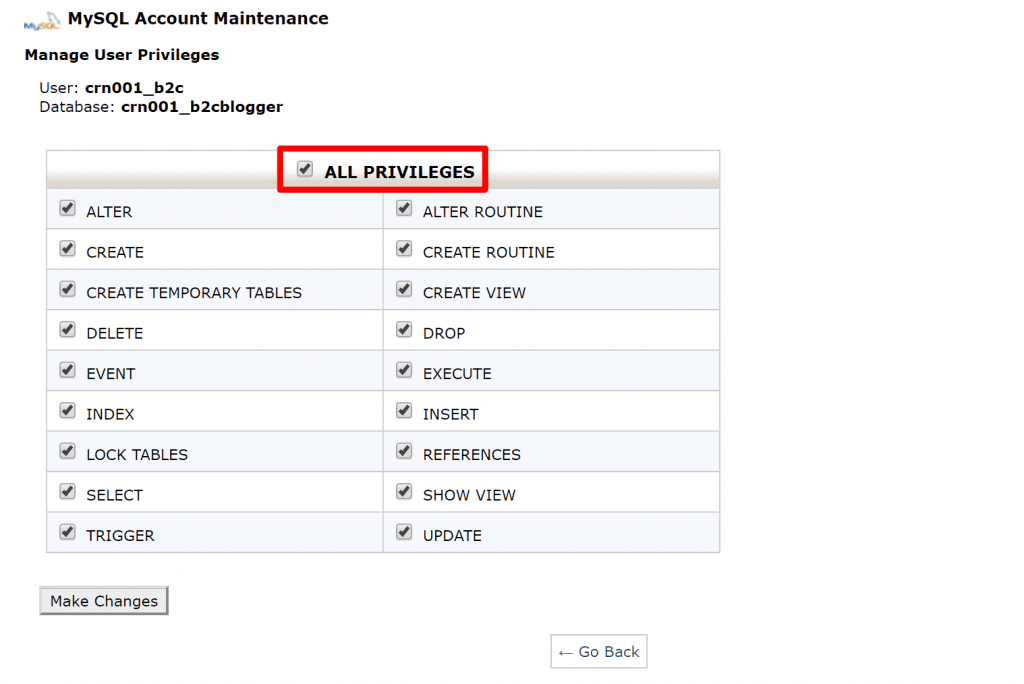This screenshot has width=1024, height=684.
Task: Click the MySQL logo icon
Action: [42, 21]
